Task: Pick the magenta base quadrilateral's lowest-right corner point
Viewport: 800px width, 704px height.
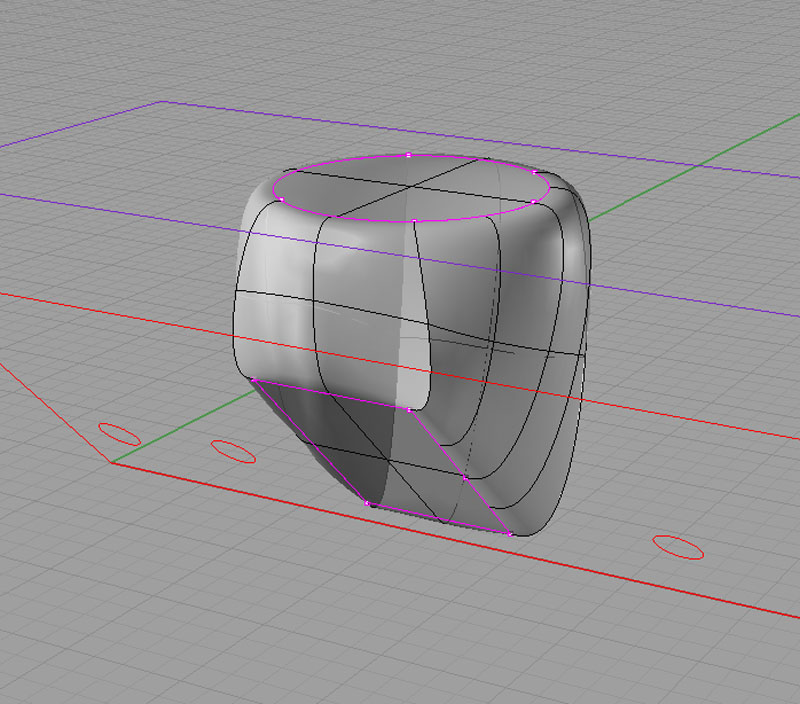Action: point(509,534)
